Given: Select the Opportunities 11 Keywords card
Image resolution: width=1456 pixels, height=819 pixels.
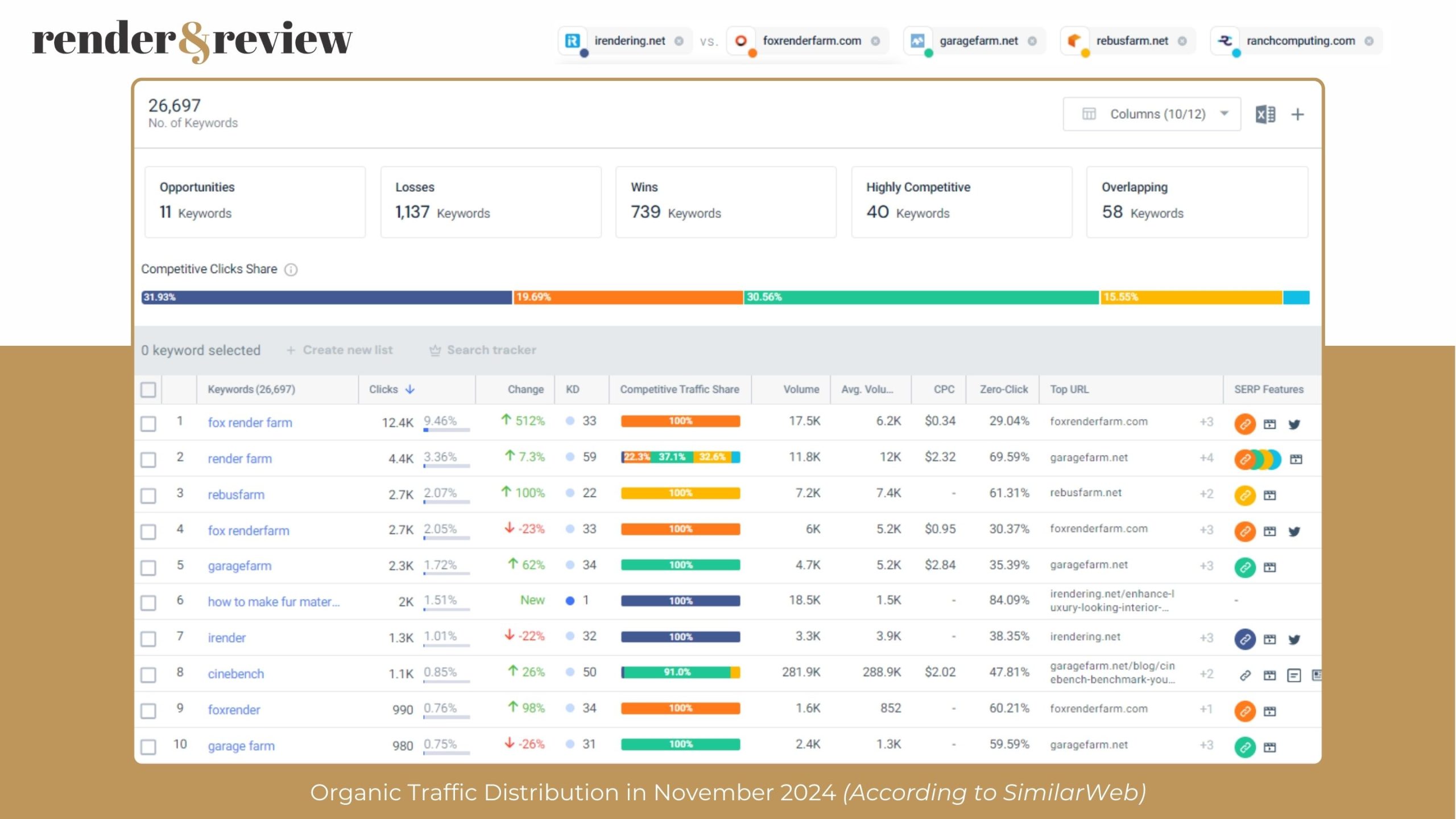Looking at the screenshot, I should pyautogui.click(x=255, y=202).
